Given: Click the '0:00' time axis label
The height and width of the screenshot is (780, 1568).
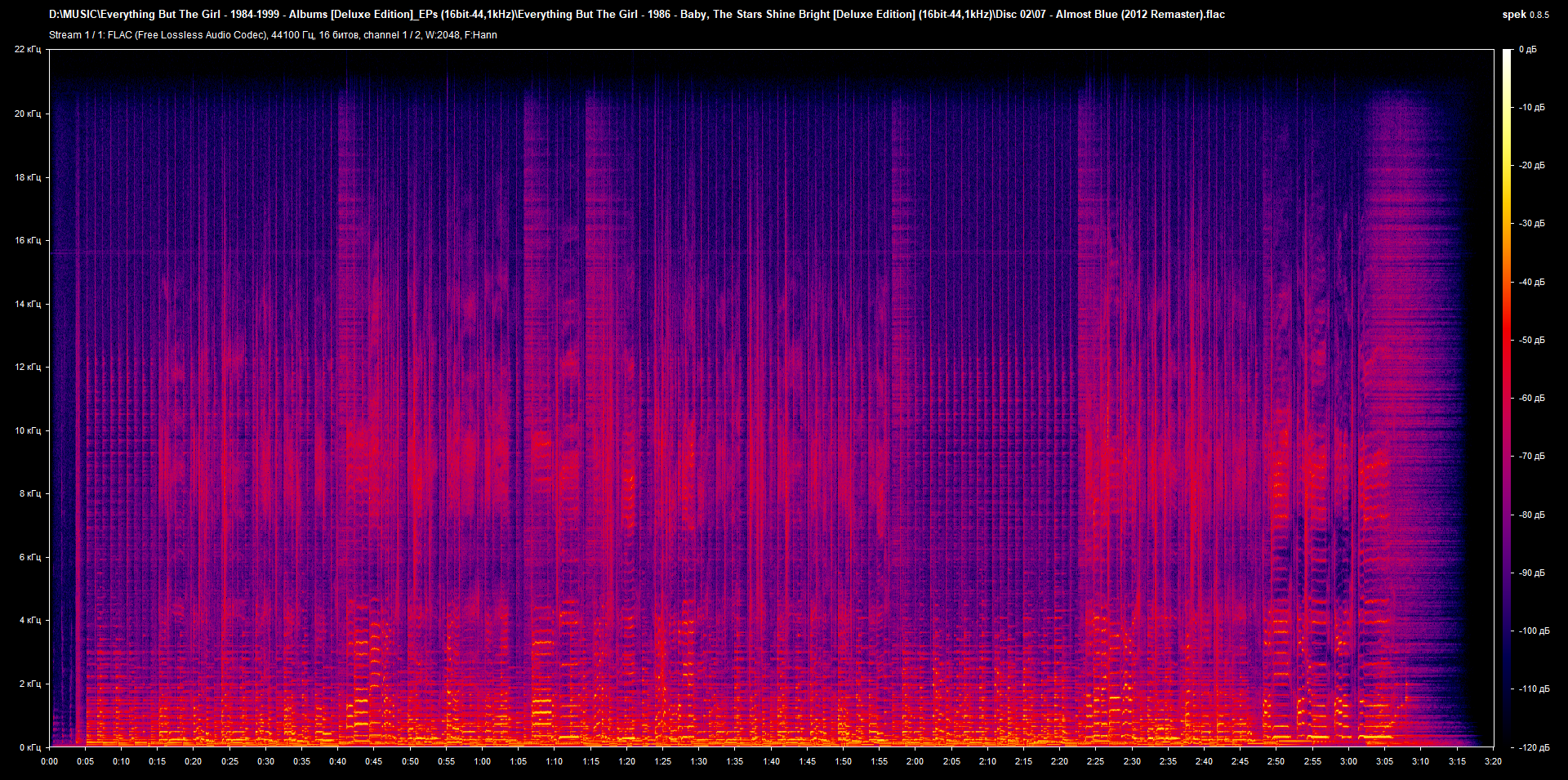Looking at the screenshot, I should click(49, 761).
